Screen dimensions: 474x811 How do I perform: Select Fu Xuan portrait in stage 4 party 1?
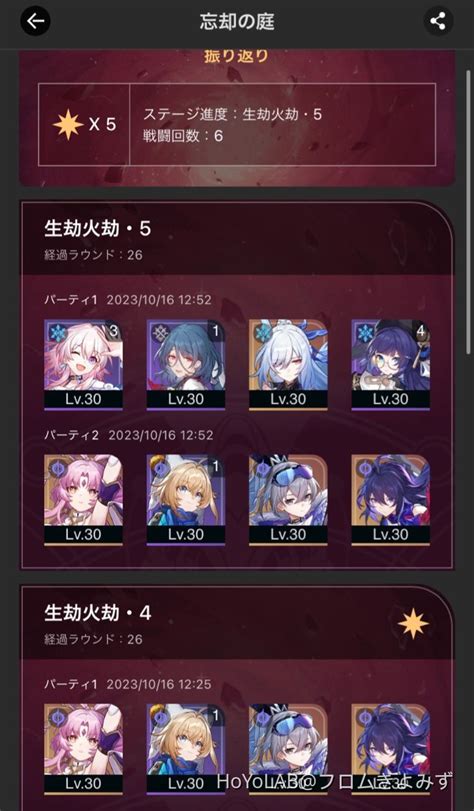click(83, 749)
